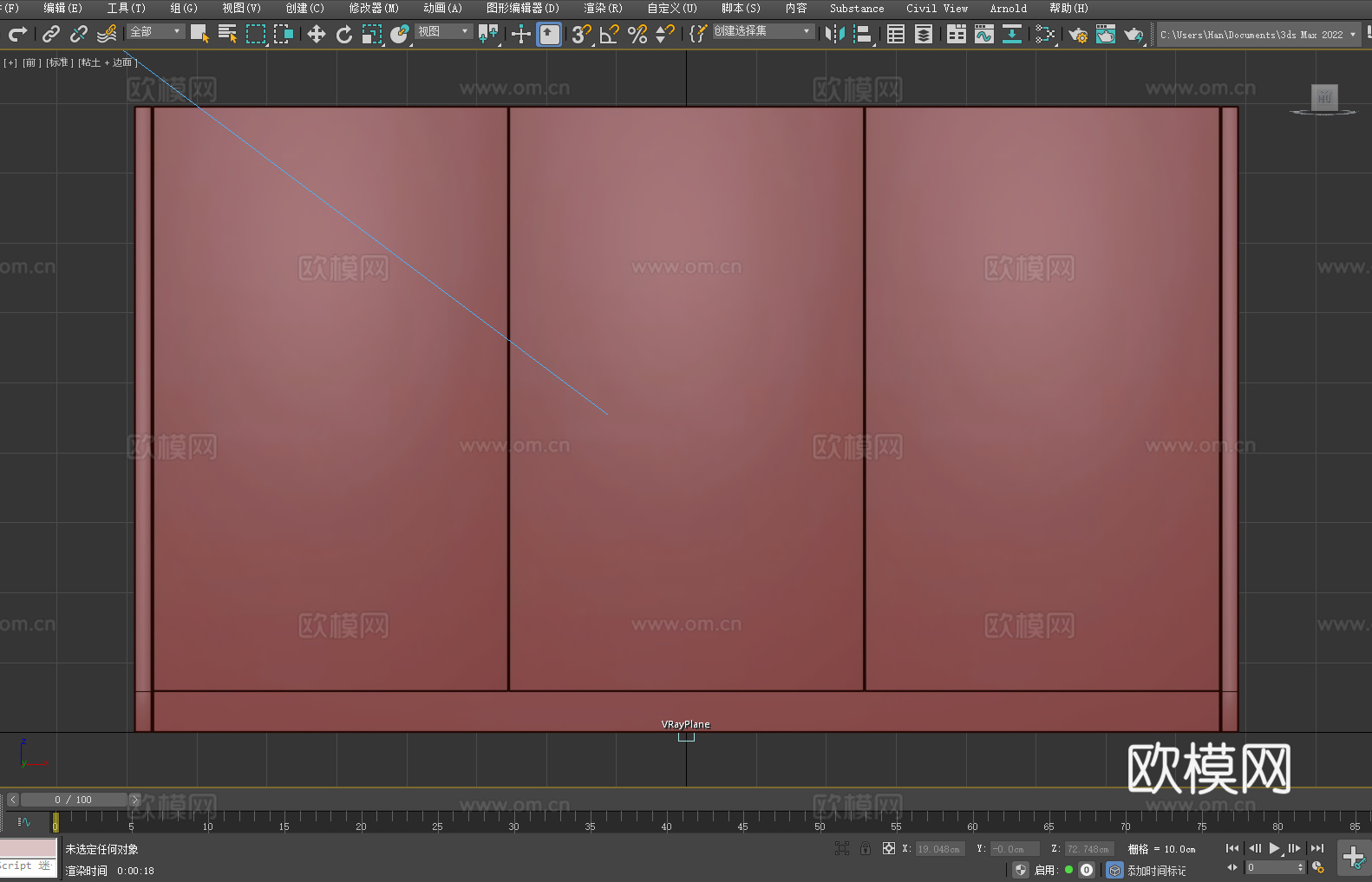The height and width of the screenshot is (882, 1372).
Task: Toggle the Scene Explorer
Action: 896,34
